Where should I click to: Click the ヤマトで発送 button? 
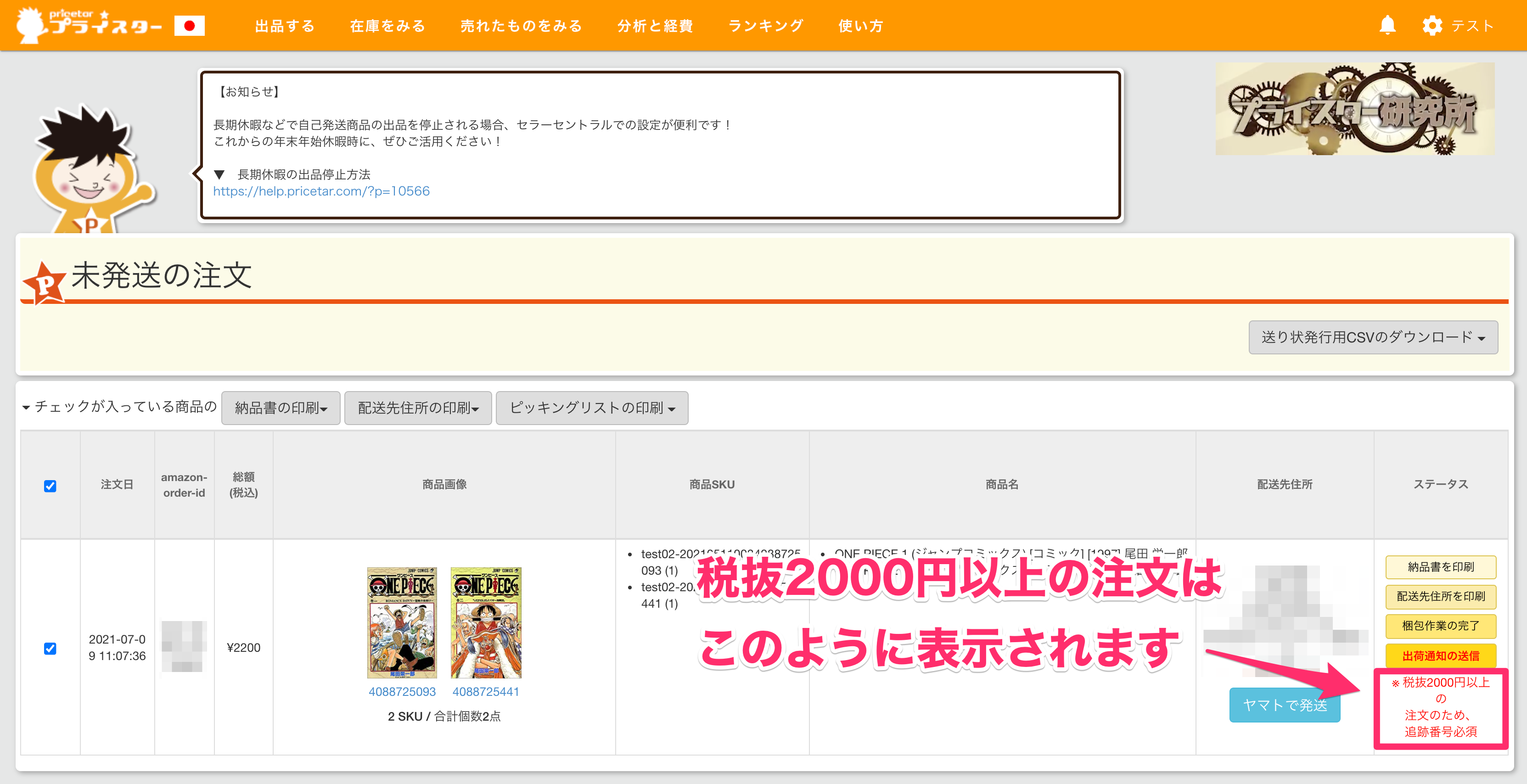[x=1285, y=705]
